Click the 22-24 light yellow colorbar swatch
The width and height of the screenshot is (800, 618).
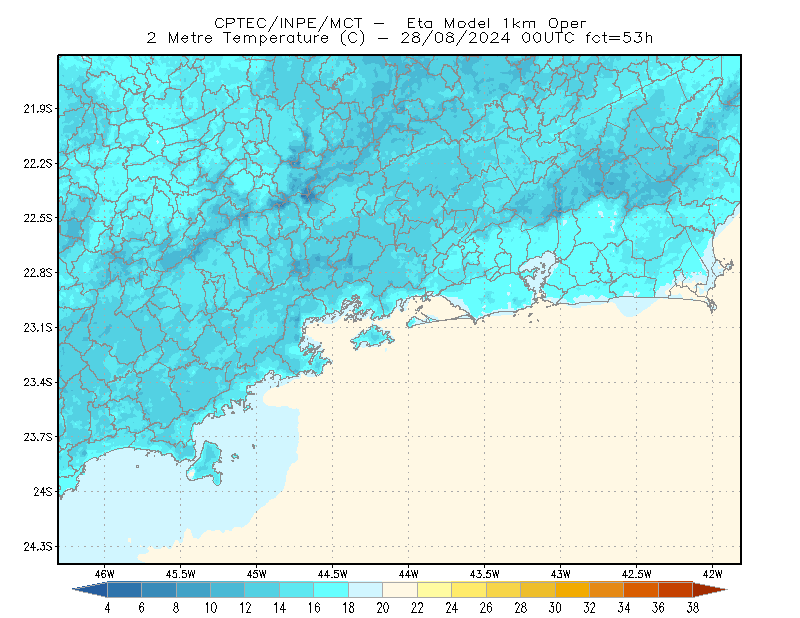click(x=435, y=590)
